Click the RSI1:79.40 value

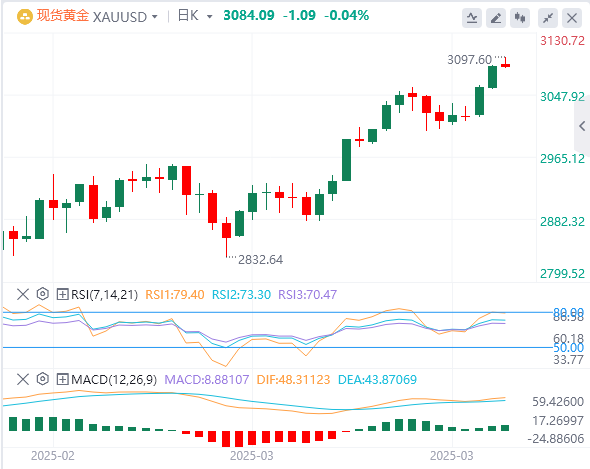(175, 294)
